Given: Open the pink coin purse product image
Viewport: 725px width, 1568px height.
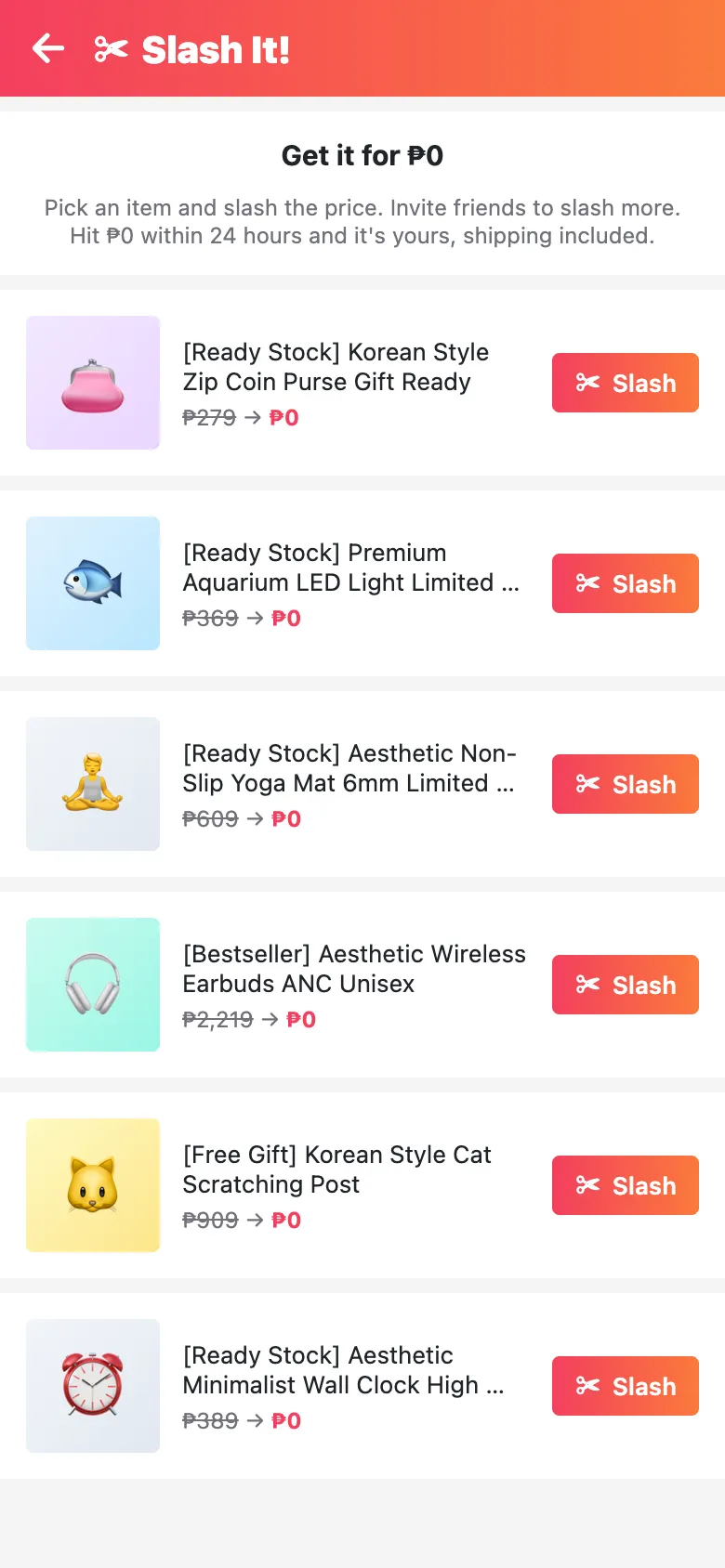Looking at the screenshot, I should pos(93,383).
